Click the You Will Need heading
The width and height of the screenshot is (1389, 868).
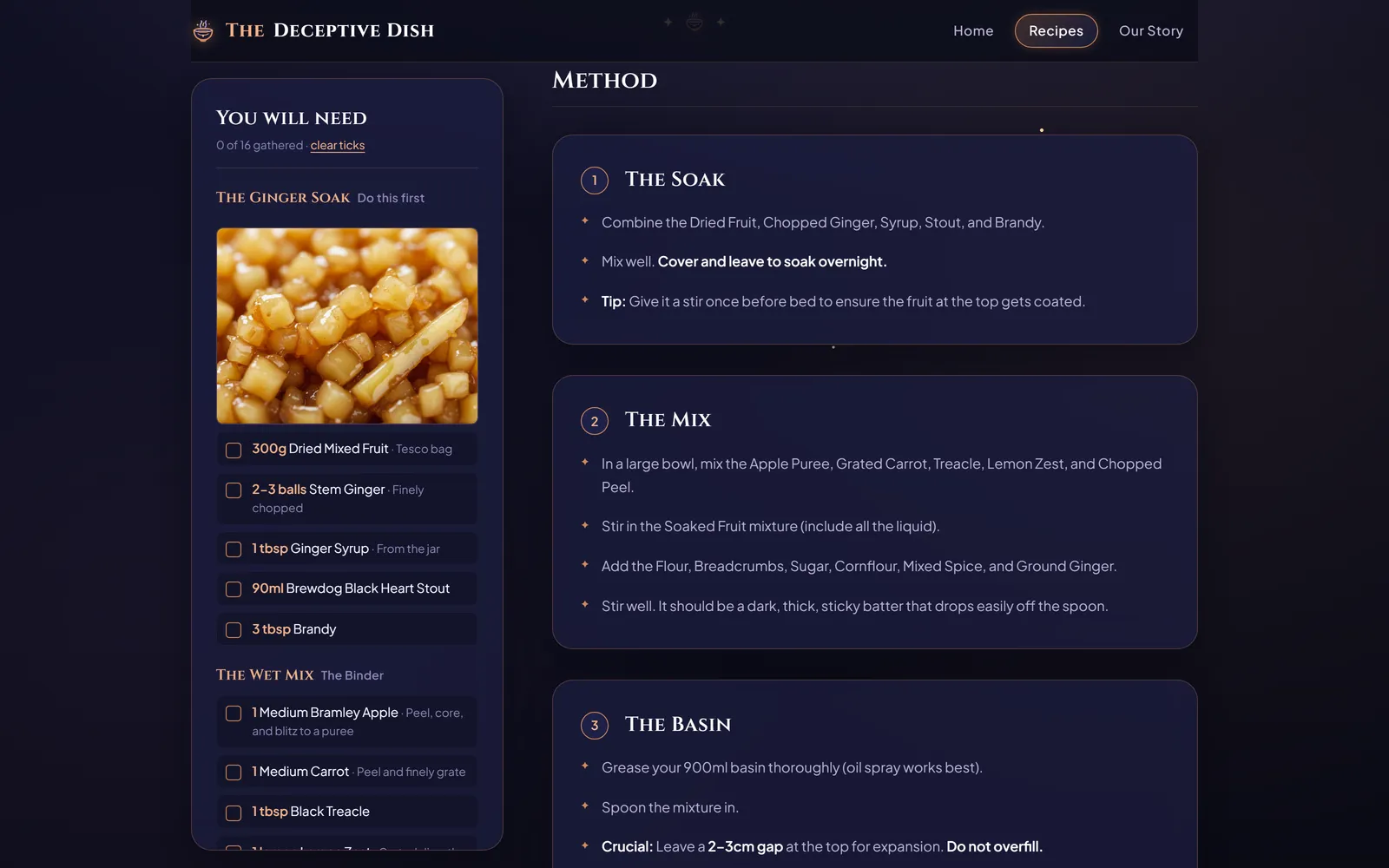(292, 118)
